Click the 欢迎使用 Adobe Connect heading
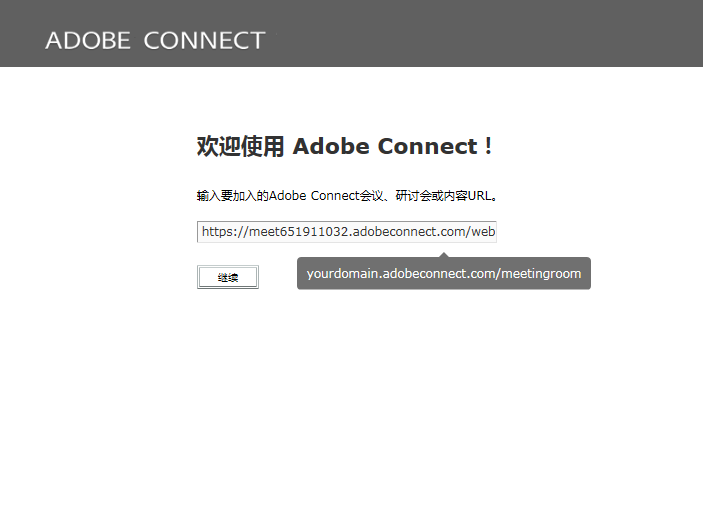 345,147
